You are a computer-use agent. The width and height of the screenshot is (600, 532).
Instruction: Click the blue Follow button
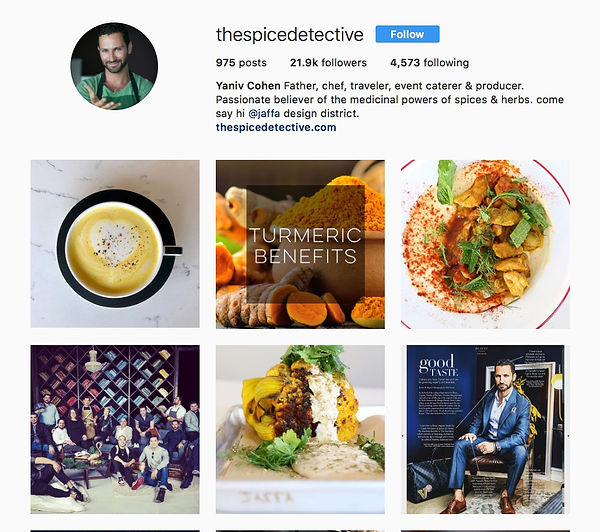pyautogui.click(x=407, y=34)
